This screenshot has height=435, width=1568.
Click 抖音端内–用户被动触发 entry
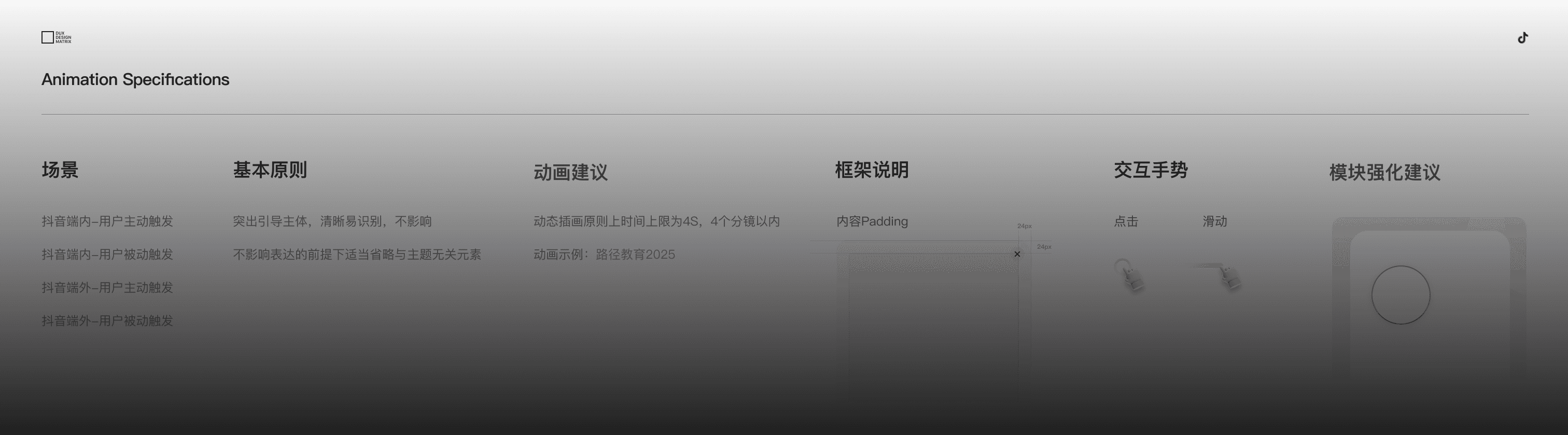click(107, 254)
